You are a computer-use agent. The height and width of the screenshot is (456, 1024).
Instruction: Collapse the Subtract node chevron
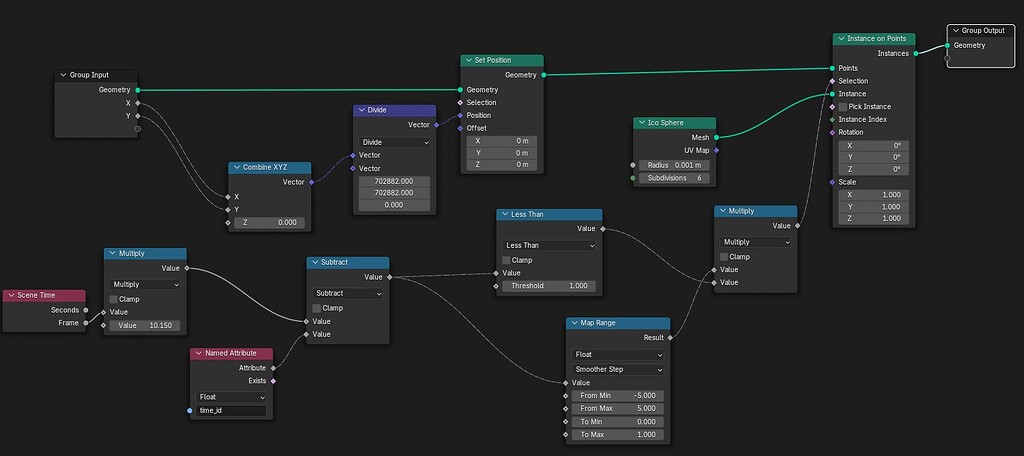[x=315, y=262]
